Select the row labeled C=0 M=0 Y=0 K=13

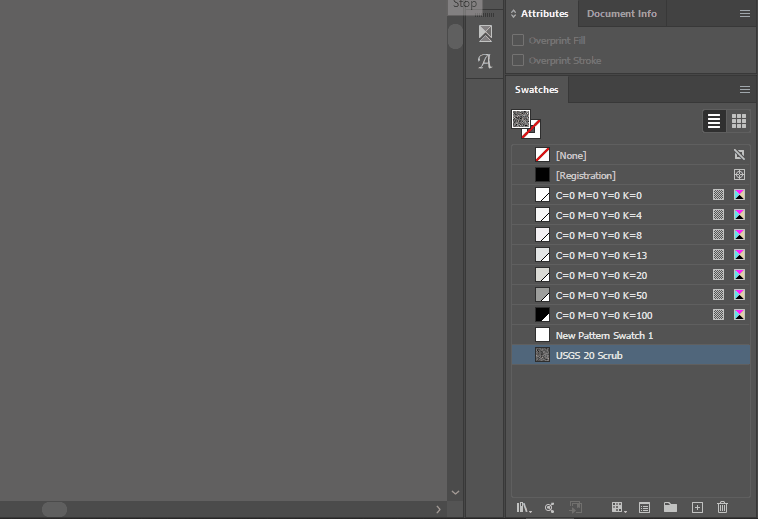(631, 255)
